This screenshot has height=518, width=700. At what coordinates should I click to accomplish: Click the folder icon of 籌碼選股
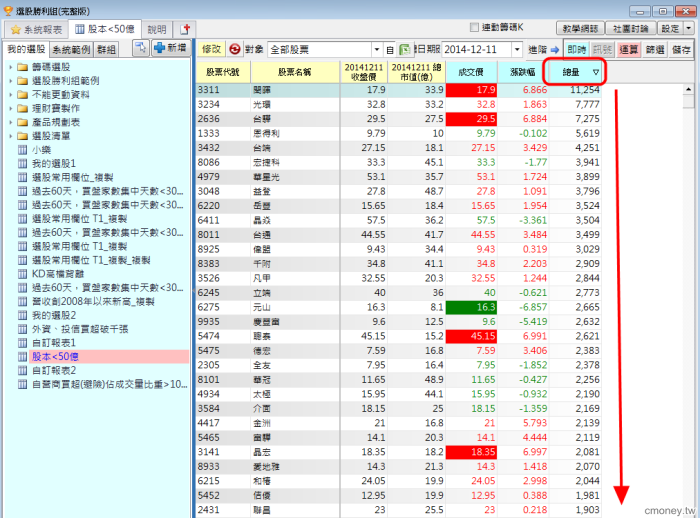coord(22,67)
